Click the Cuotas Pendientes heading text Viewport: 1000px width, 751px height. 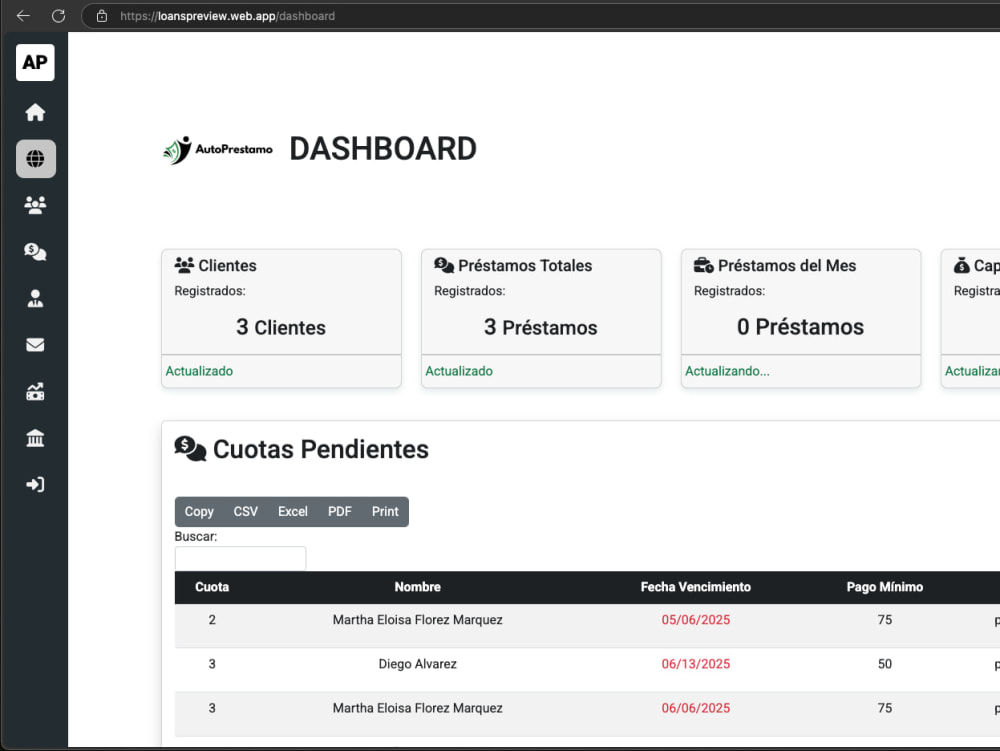click(321, 449)
